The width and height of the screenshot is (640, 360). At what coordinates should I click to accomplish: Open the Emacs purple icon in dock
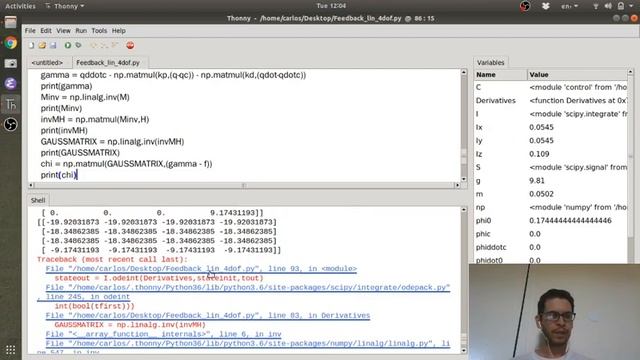[x=11, y=84]
